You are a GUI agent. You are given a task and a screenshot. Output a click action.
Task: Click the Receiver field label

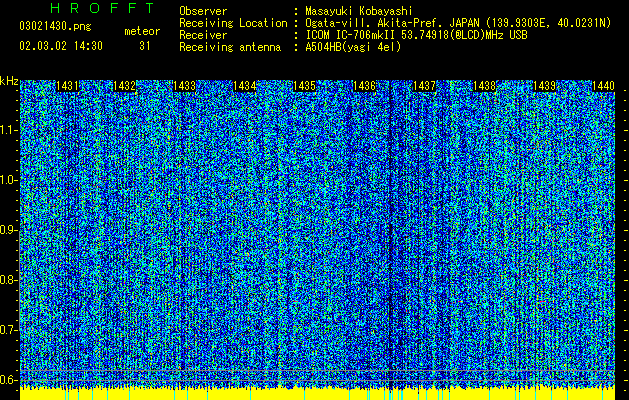click(x=203, y=35)
